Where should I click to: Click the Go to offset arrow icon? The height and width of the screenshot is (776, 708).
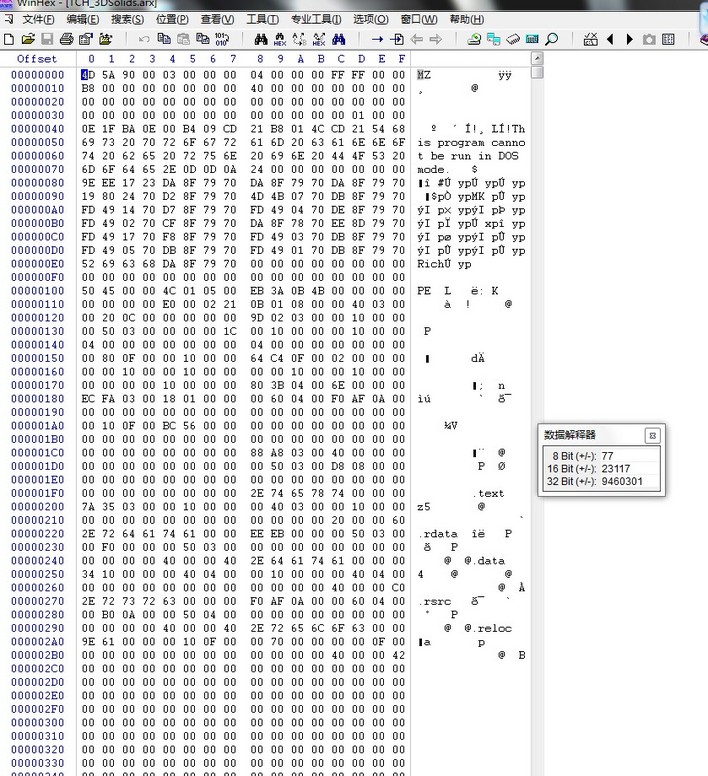[x=378, y=39]
